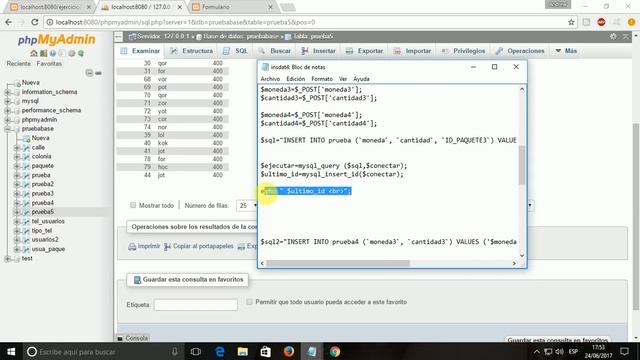Open Notepad Edición menu
Viewport: 640px width, 360px height.
(x=296, y=79)
